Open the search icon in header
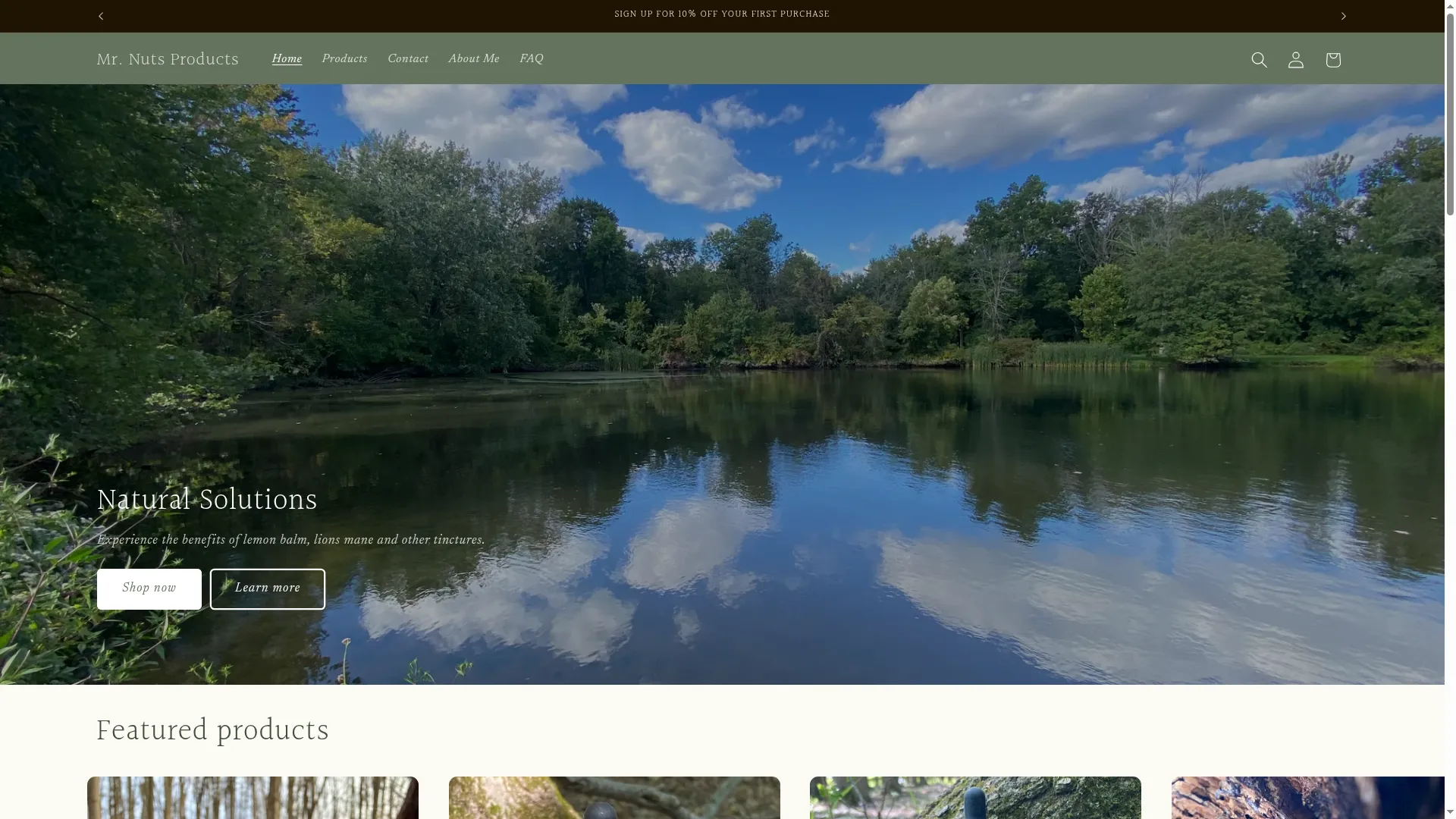The height and width of the screenshot is (819, 1456). click(x=1259, y=60)
